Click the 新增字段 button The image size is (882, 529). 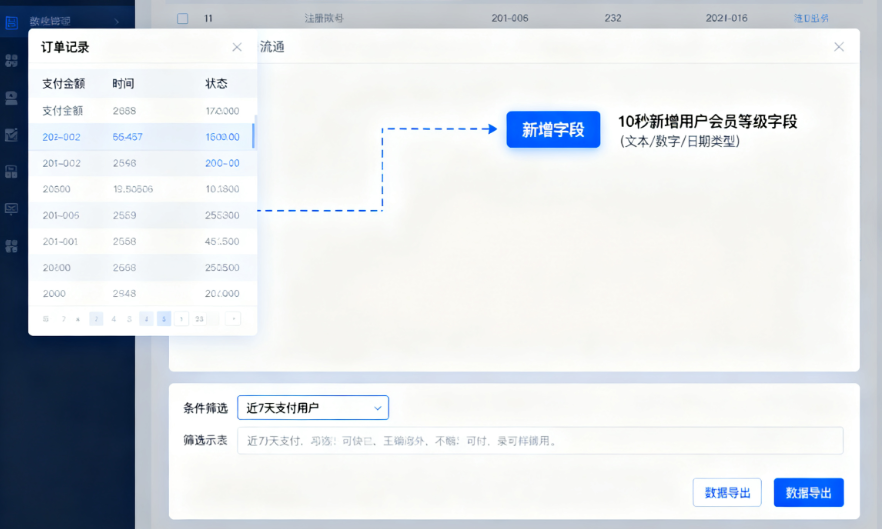point(553,129)
